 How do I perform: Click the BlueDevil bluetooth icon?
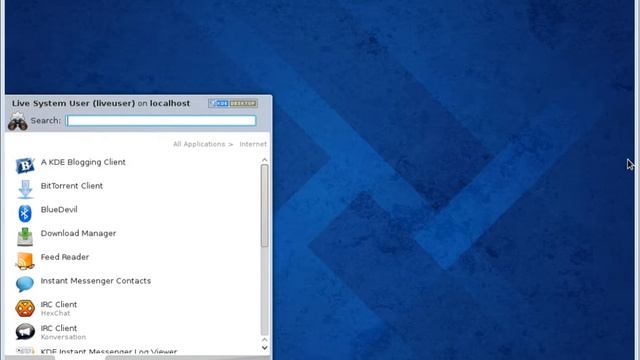[x=25, y=213]
